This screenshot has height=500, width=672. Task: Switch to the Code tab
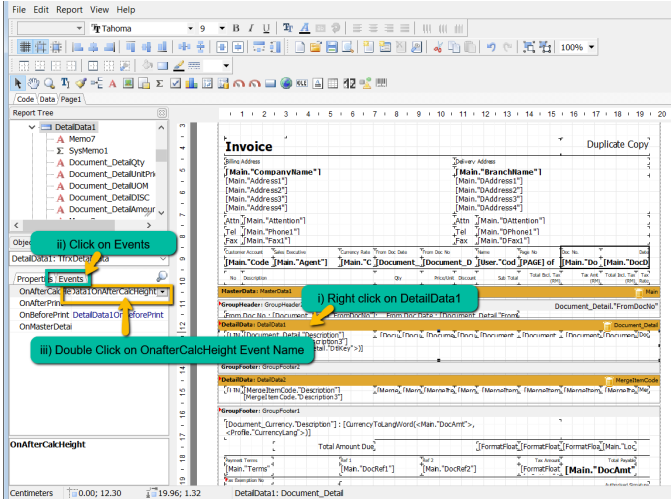[25, 99]
